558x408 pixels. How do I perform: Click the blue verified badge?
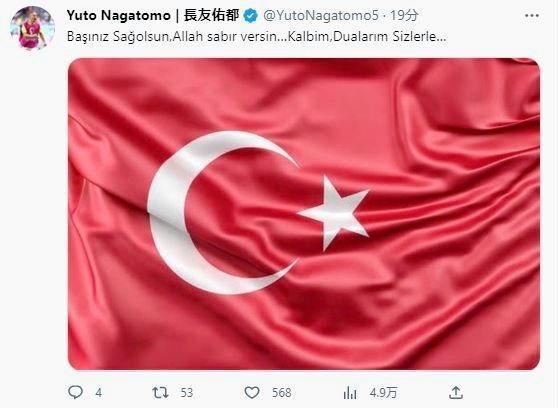tap(251, 16)
